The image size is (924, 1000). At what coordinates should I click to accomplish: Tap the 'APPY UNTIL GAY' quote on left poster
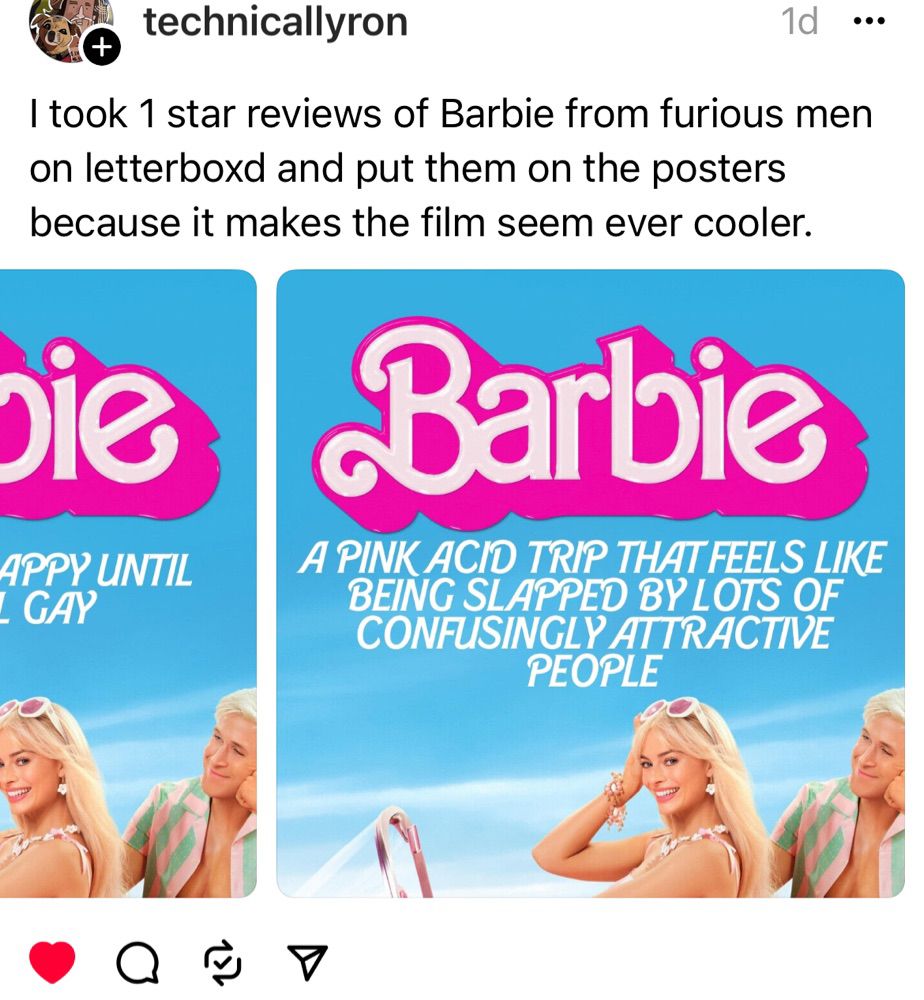click(96, 588)
